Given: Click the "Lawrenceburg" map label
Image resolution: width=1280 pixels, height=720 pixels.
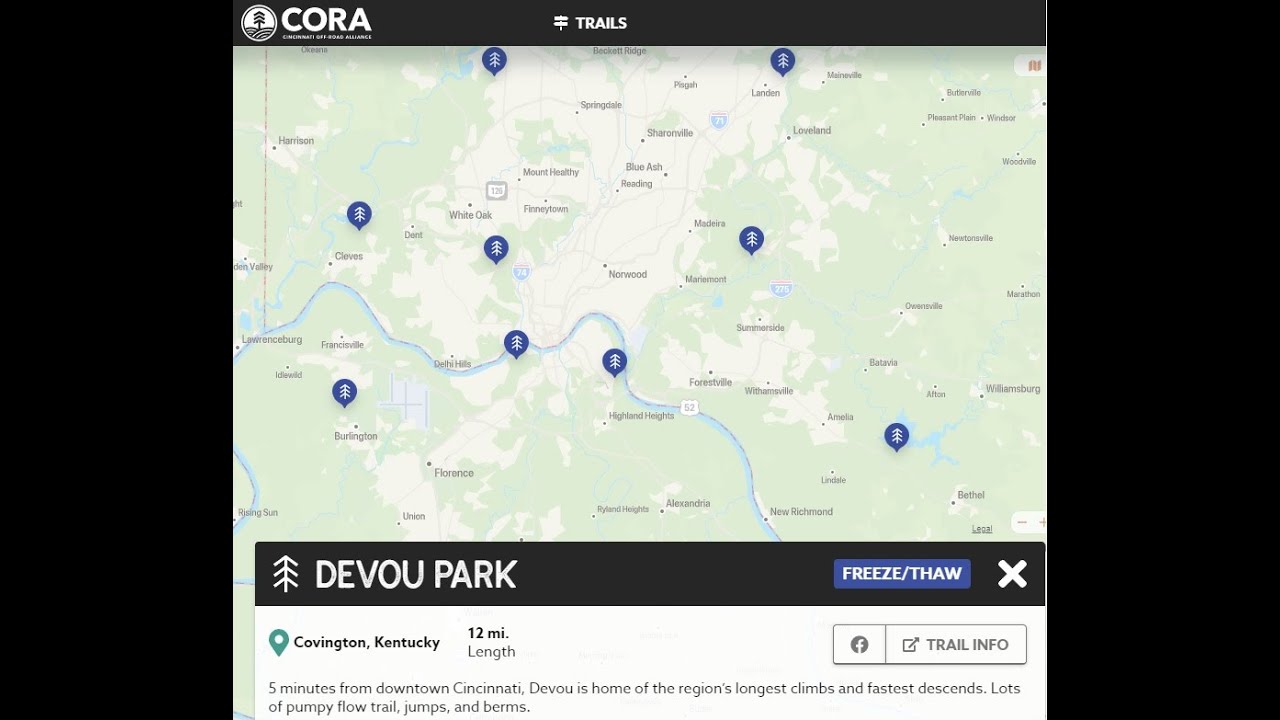Looking at the screenshot, I should point(272,339).
